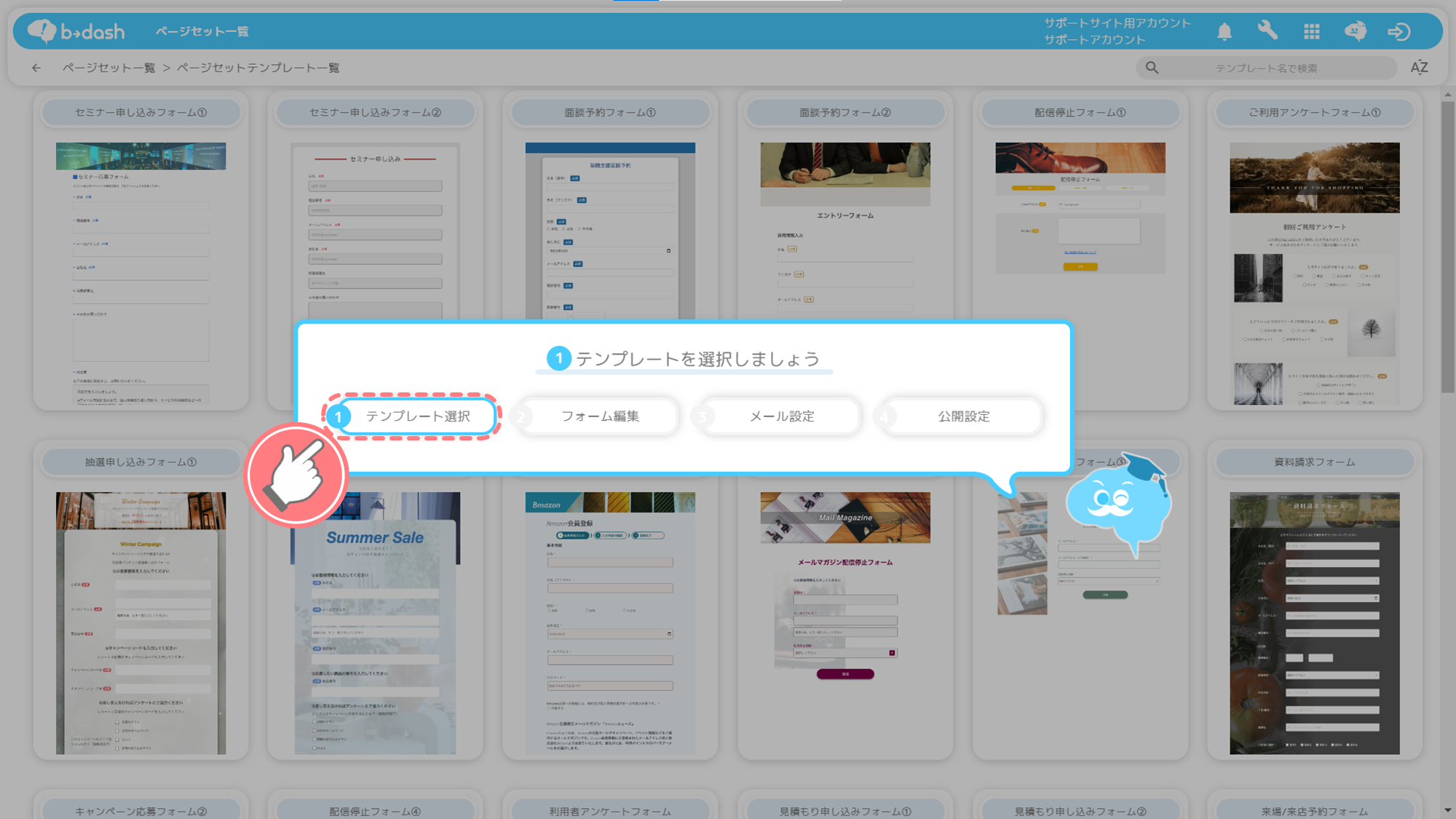The height and width of the screenshot is (819, 1456).
Task: Open the apps grid menu
Action: (1312, 31)
